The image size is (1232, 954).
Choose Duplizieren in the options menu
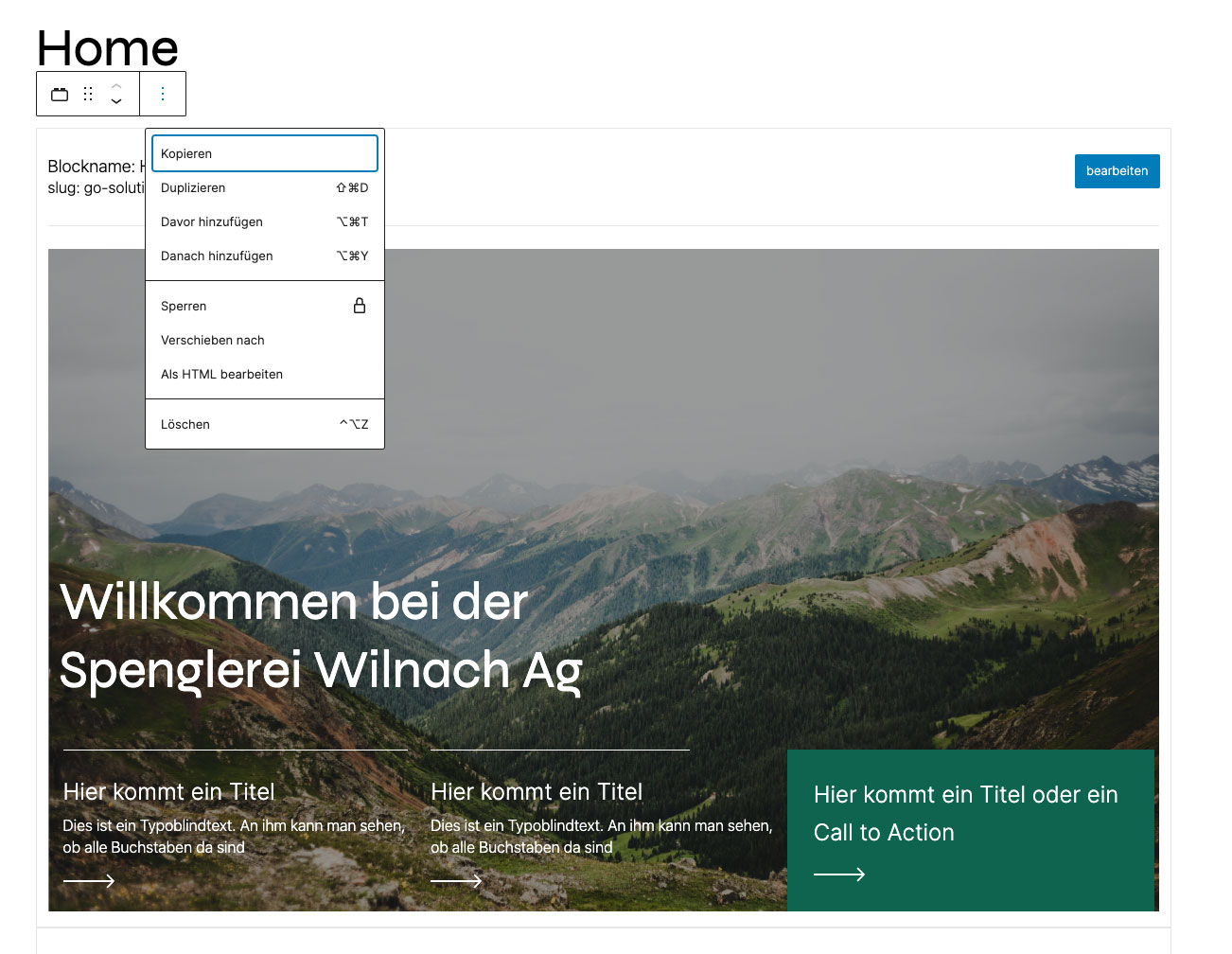(265, 187)
